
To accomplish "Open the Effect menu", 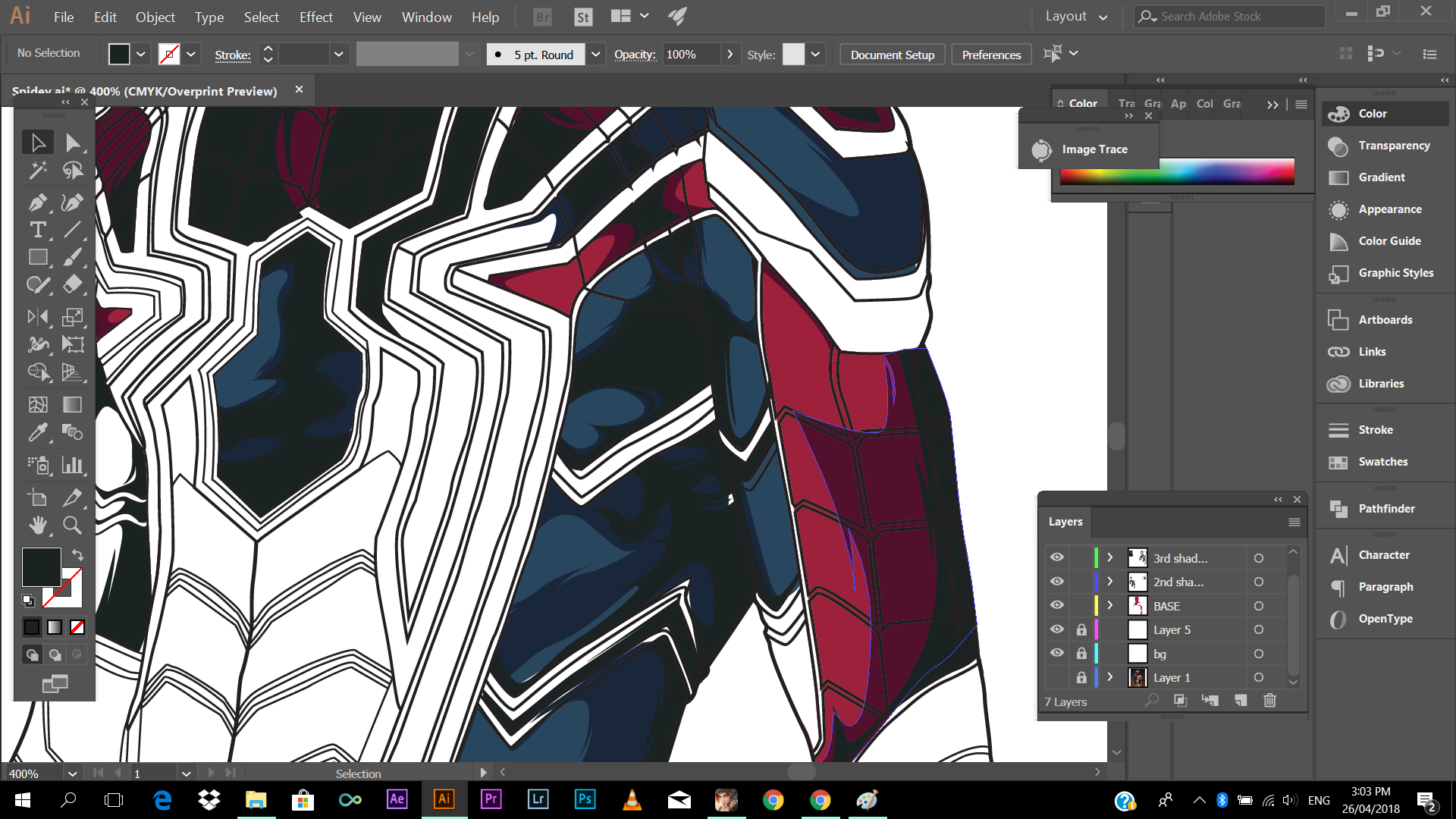I will 315,17.
